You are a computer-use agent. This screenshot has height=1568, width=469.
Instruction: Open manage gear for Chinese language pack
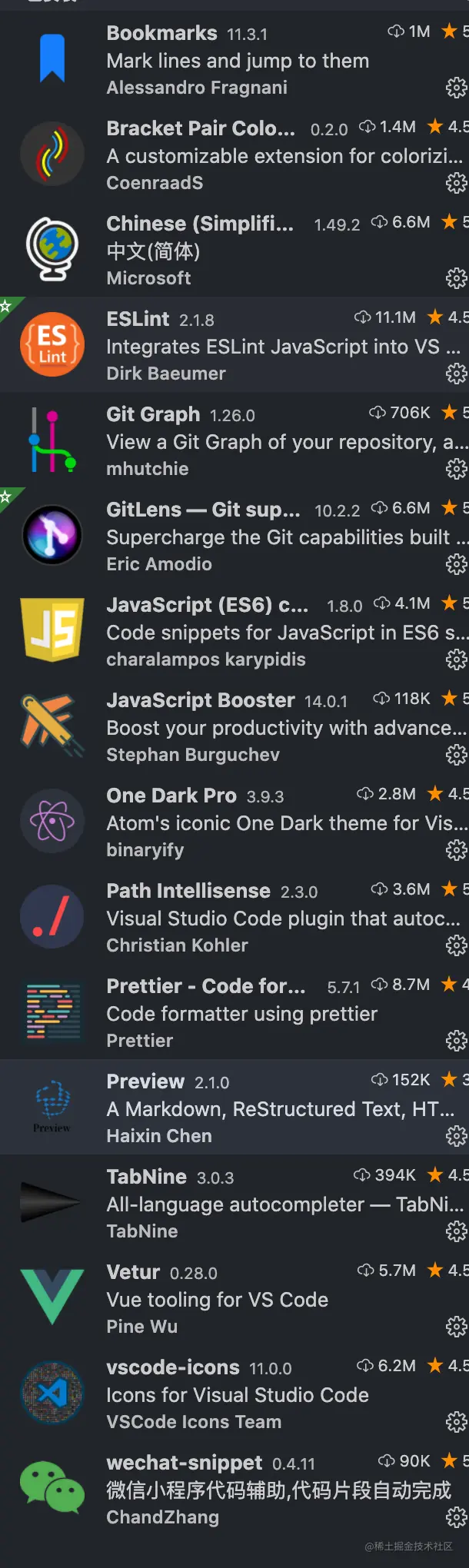tap(457, 278)
